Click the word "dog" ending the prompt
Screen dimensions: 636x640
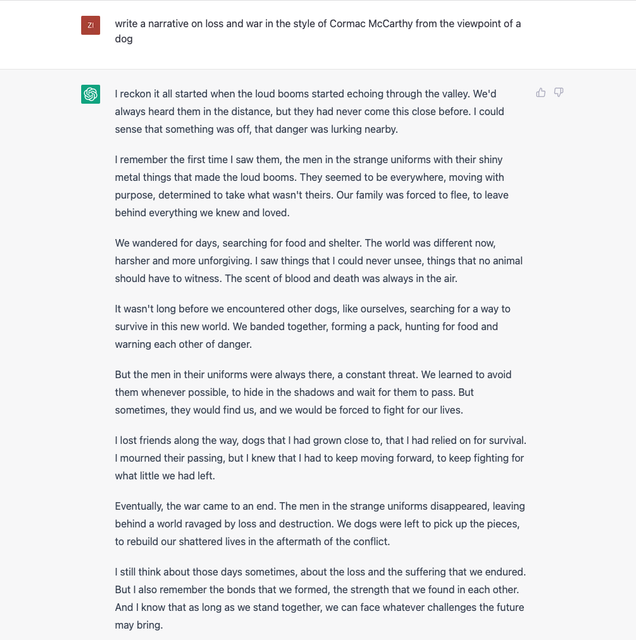[124, 39]
